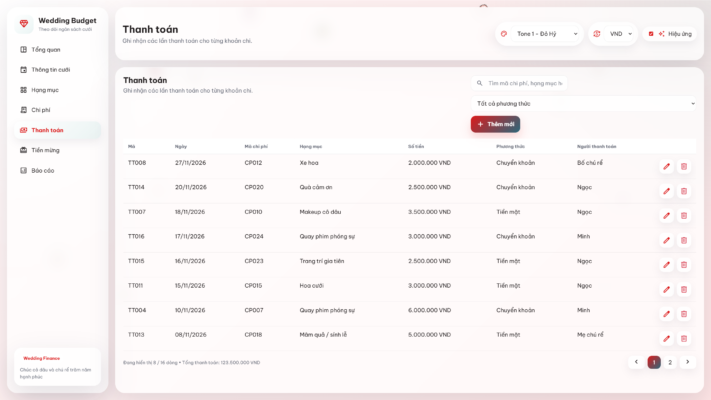Delete payment TT011 with the trash icon
The height and width of the screenshot is (400, 711).
(684, 289)
